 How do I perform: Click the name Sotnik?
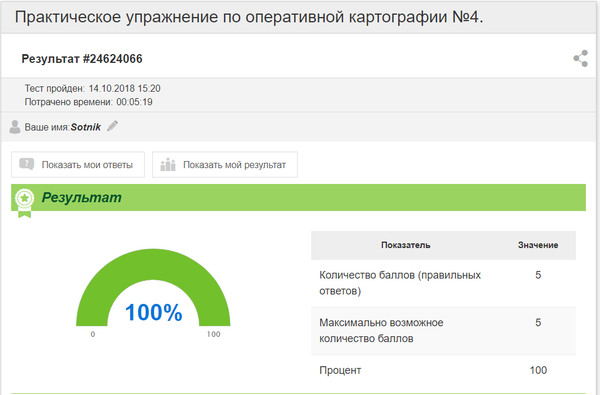click(x=85, y=127)
